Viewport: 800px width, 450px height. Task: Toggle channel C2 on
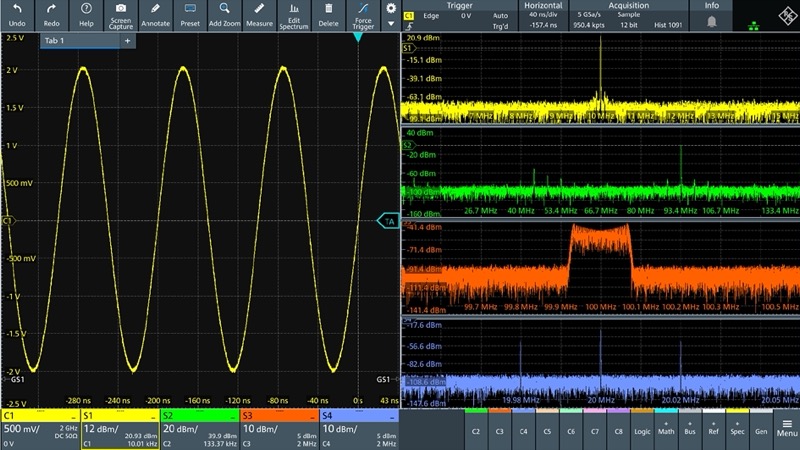(x=475, y=430)
